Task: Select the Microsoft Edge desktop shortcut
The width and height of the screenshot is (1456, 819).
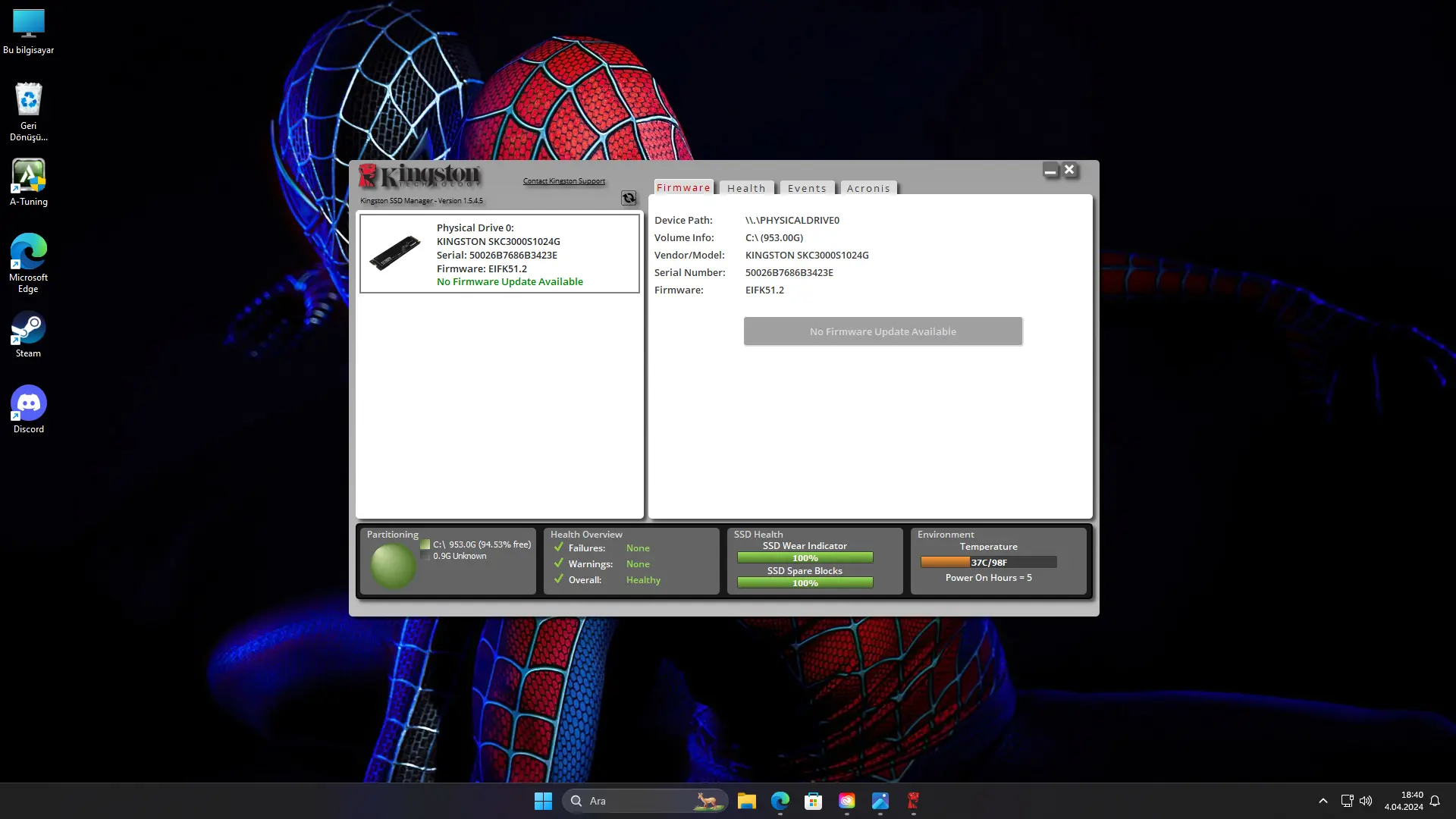Action: 28,263
